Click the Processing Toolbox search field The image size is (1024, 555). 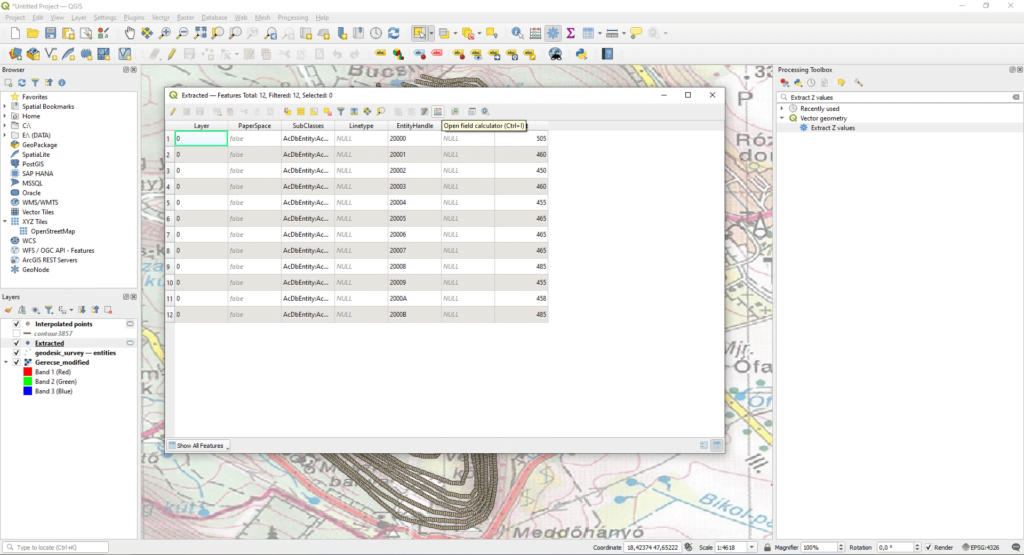tap(899, 97)
